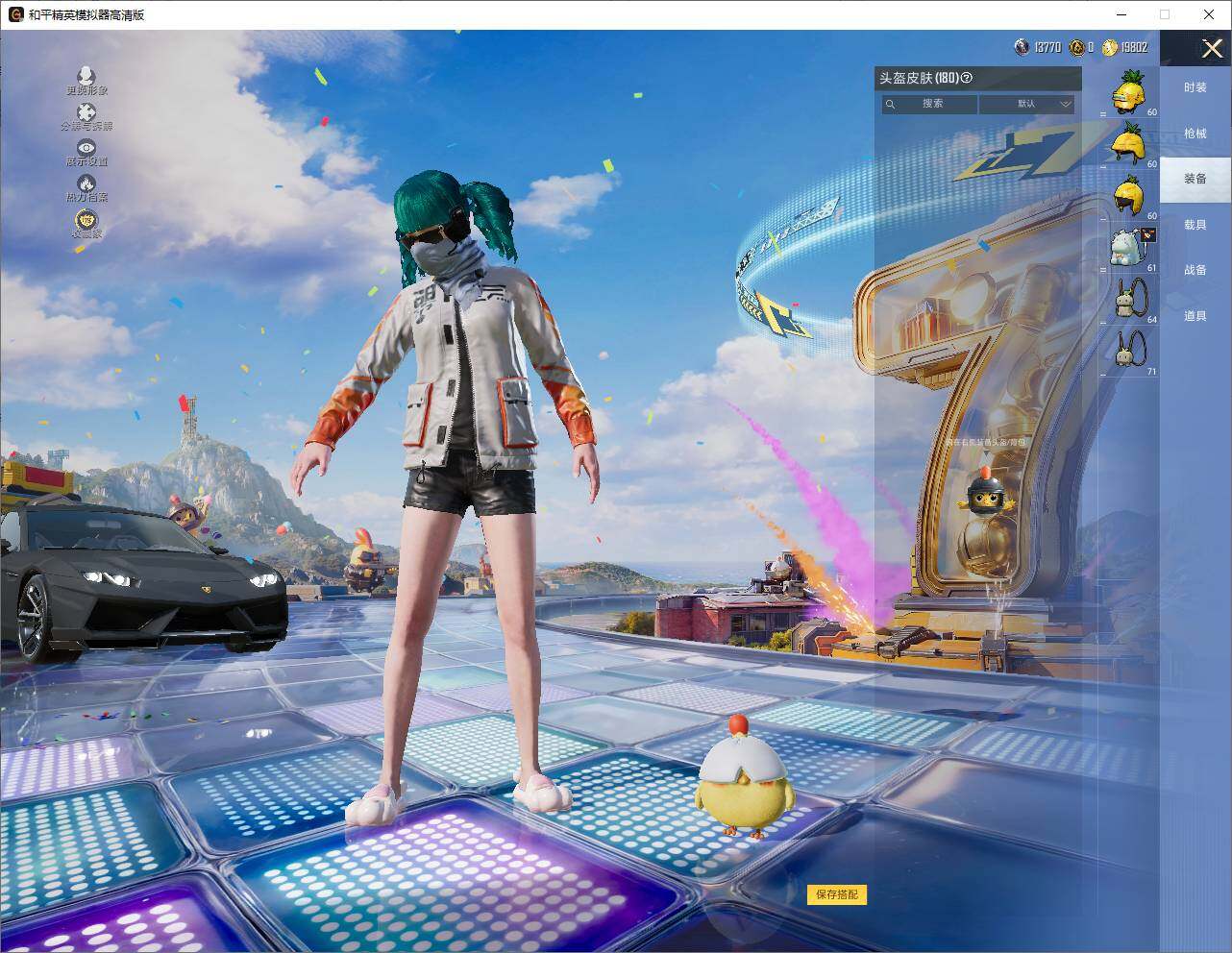Close the emulator window
Screen dimensions: 1232x953
[1209, 14]
